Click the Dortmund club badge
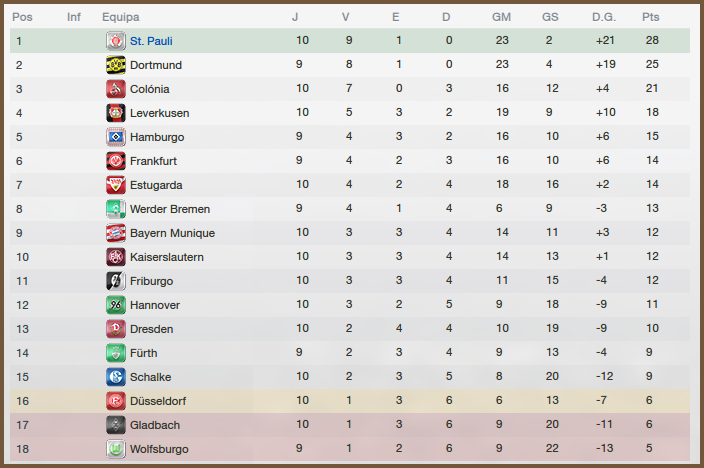 point(115,65)
